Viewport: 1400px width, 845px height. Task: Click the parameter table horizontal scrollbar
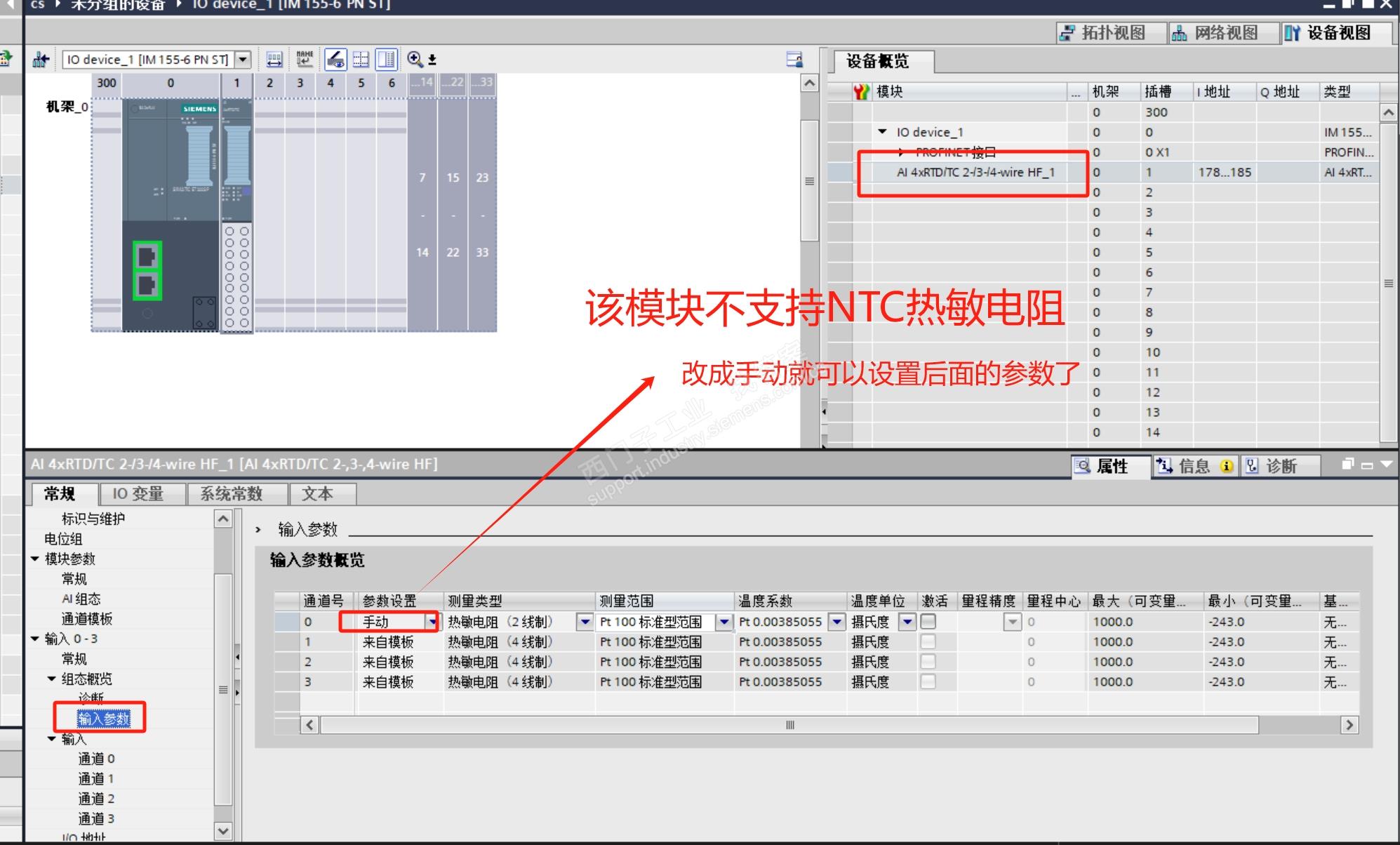point(789,725)
